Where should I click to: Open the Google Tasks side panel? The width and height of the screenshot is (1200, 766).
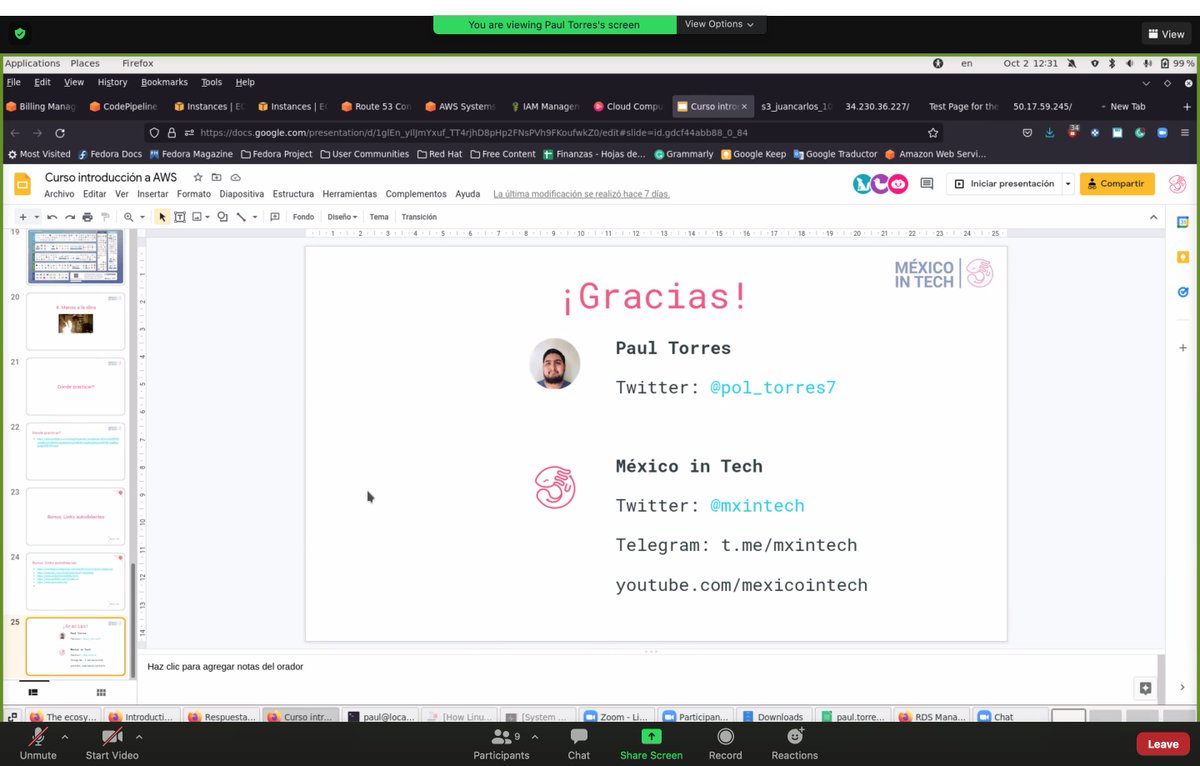tap(1182, 292)
